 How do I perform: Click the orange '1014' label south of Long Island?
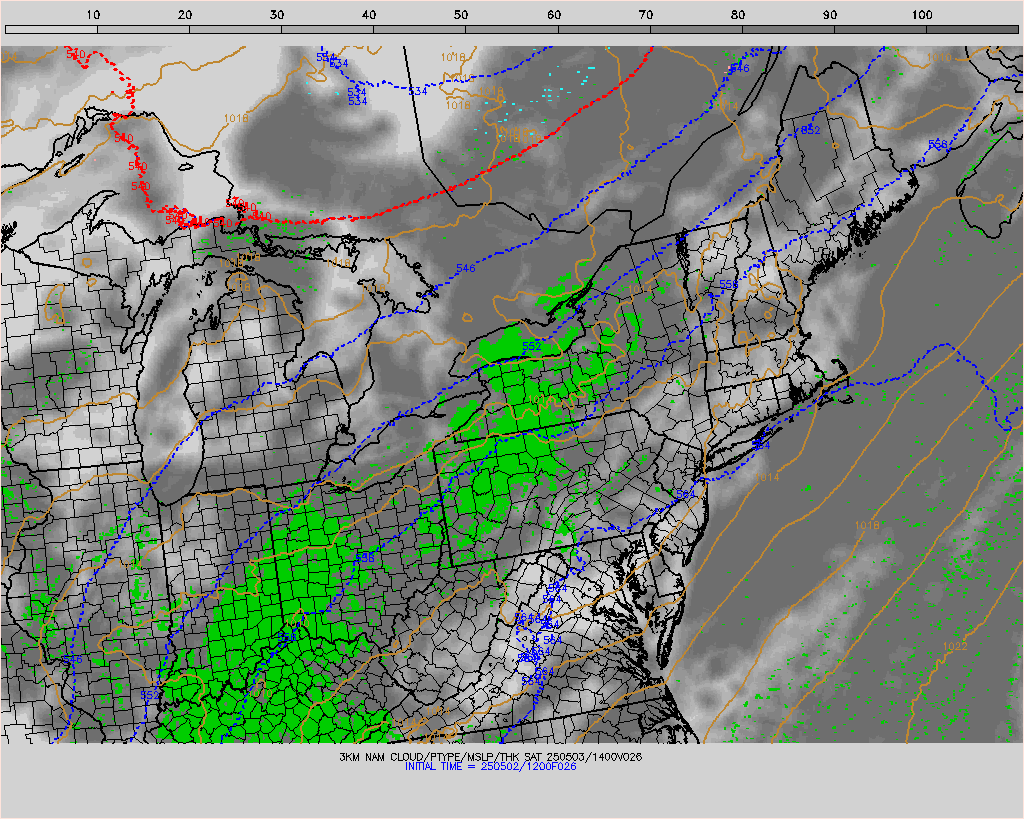767,477
